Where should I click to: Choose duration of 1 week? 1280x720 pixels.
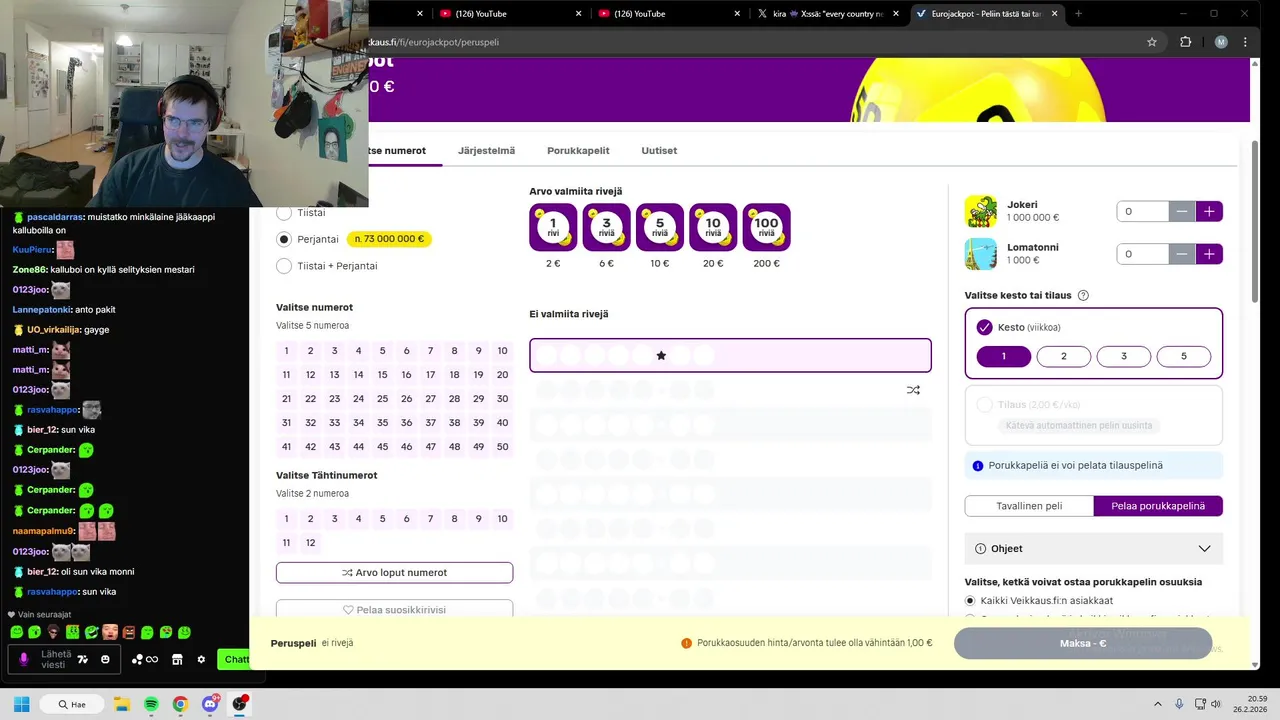click(1003, 356)
